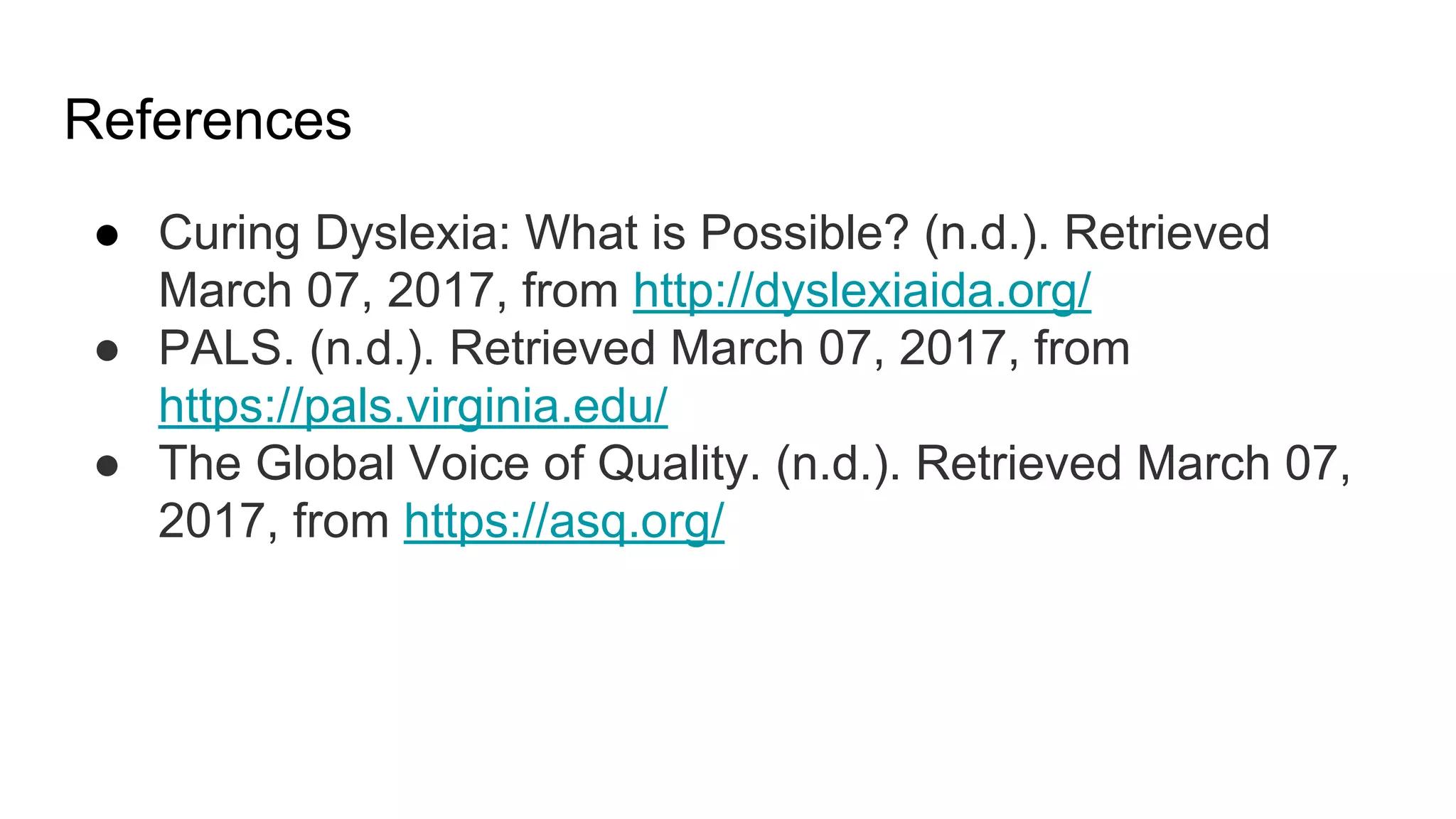Click the References slide title
1456x819 pixels.
(x=208, y=120)
